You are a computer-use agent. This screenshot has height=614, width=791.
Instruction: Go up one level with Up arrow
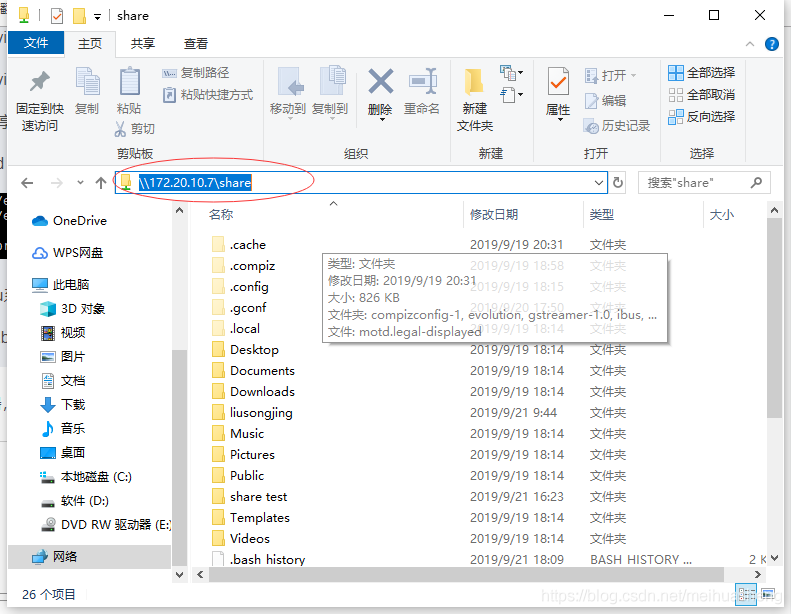(x=101, y=183)
